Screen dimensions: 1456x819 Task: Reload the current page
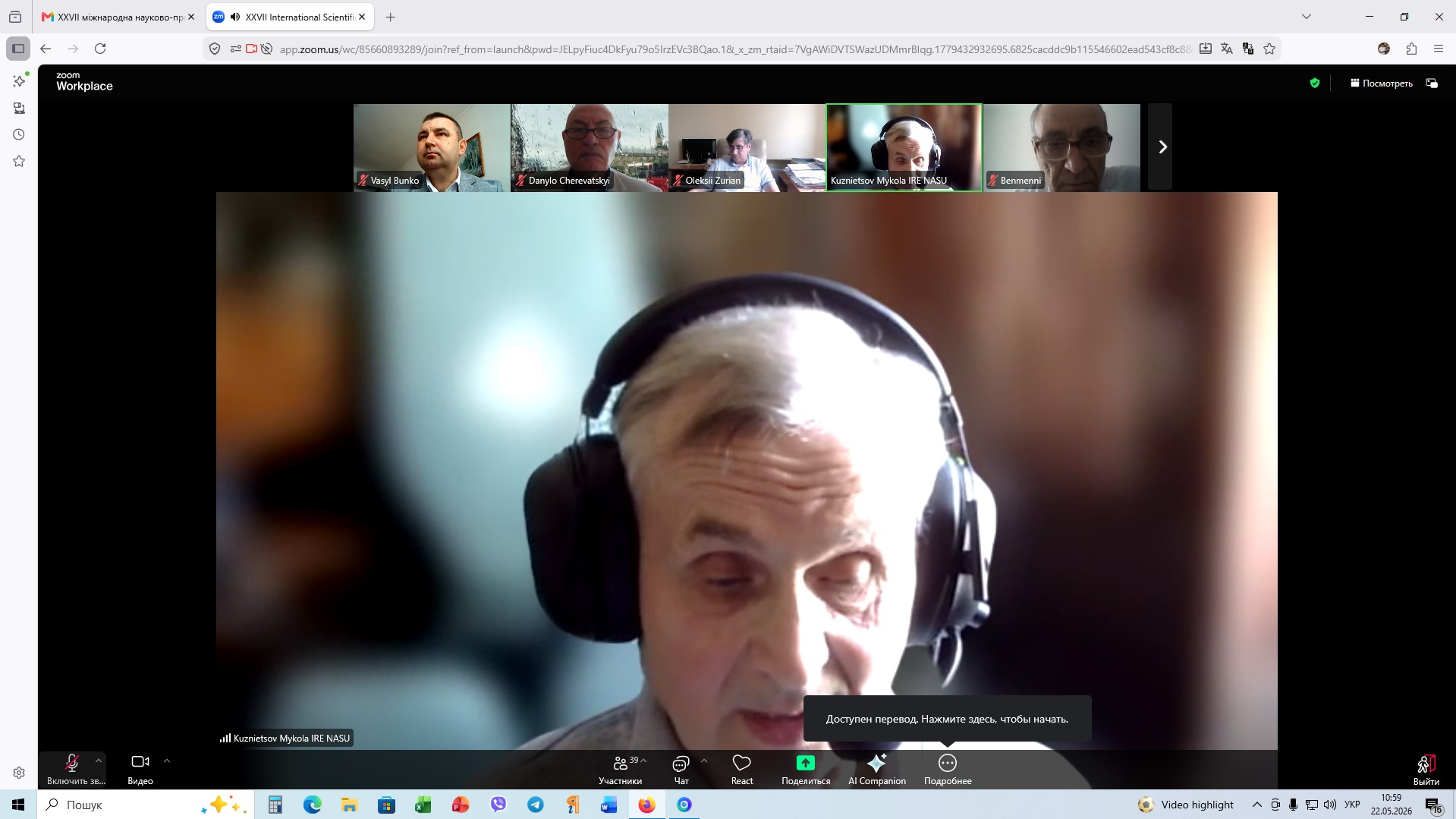click(x=100, y=49)
